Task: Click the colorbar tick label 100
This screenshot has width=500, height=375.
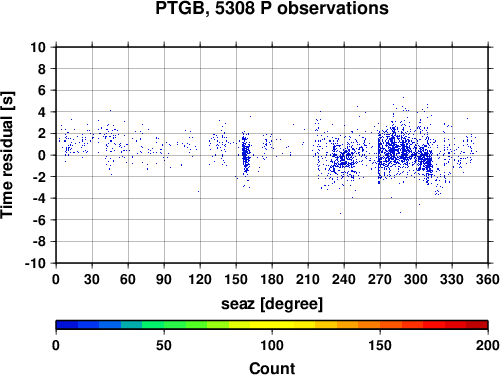Action: click(x=272, y=345)
